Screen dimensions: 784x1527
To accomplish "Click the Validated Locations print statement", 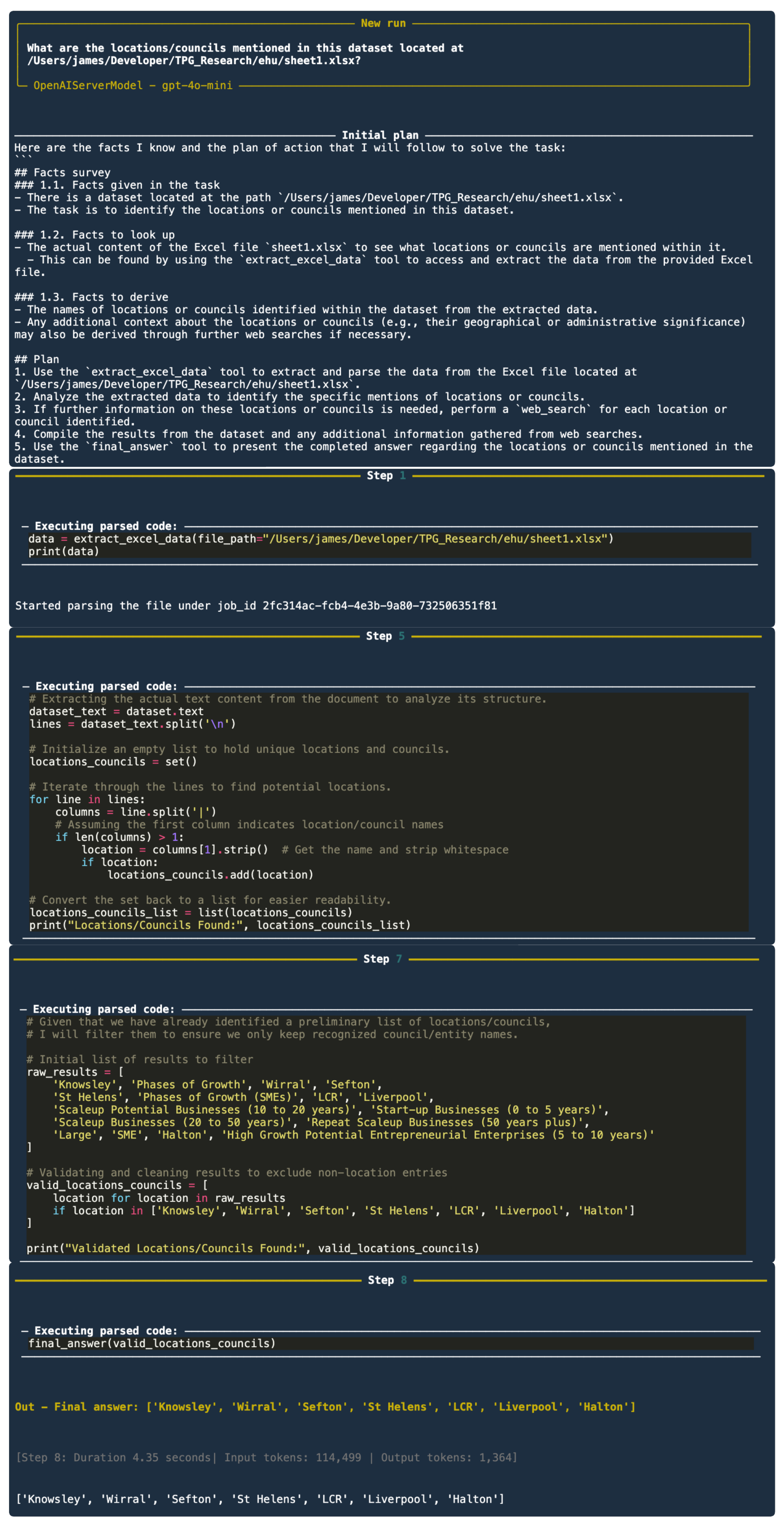I will click(x=252, y=1248).
